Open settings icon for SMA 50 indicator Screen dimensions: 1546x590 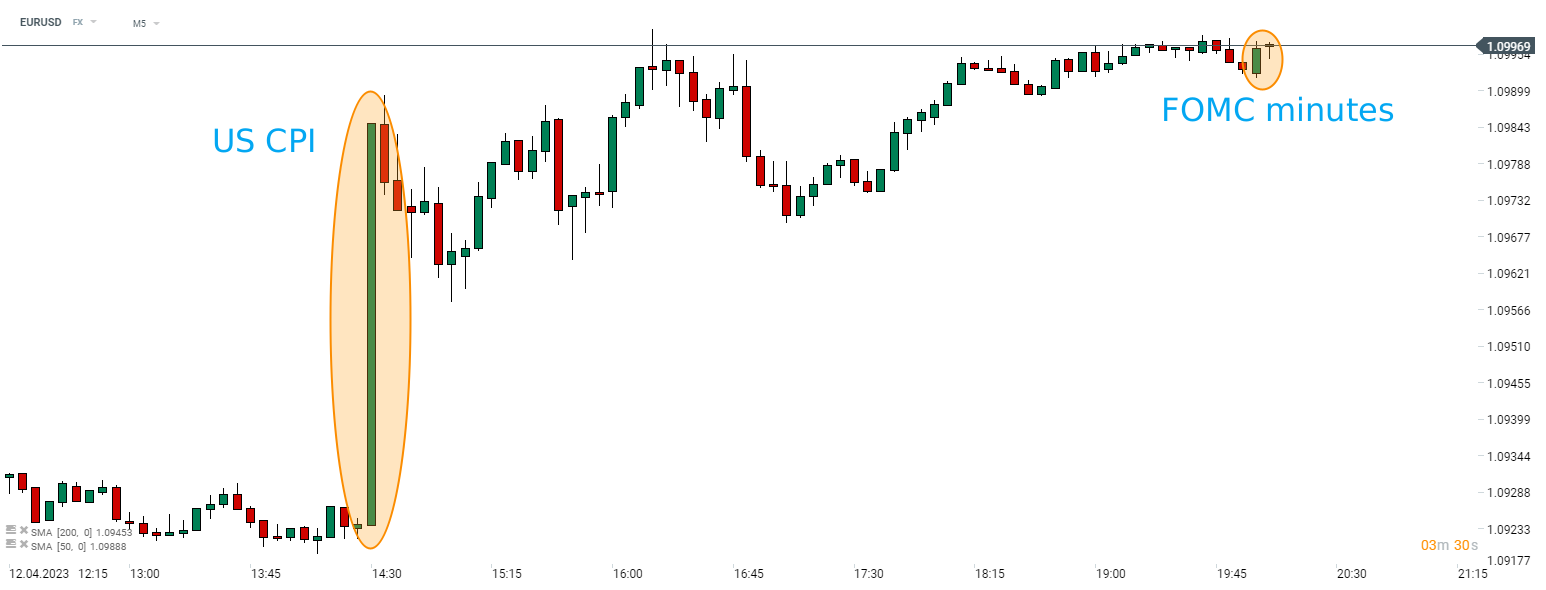tap(11, 544)
